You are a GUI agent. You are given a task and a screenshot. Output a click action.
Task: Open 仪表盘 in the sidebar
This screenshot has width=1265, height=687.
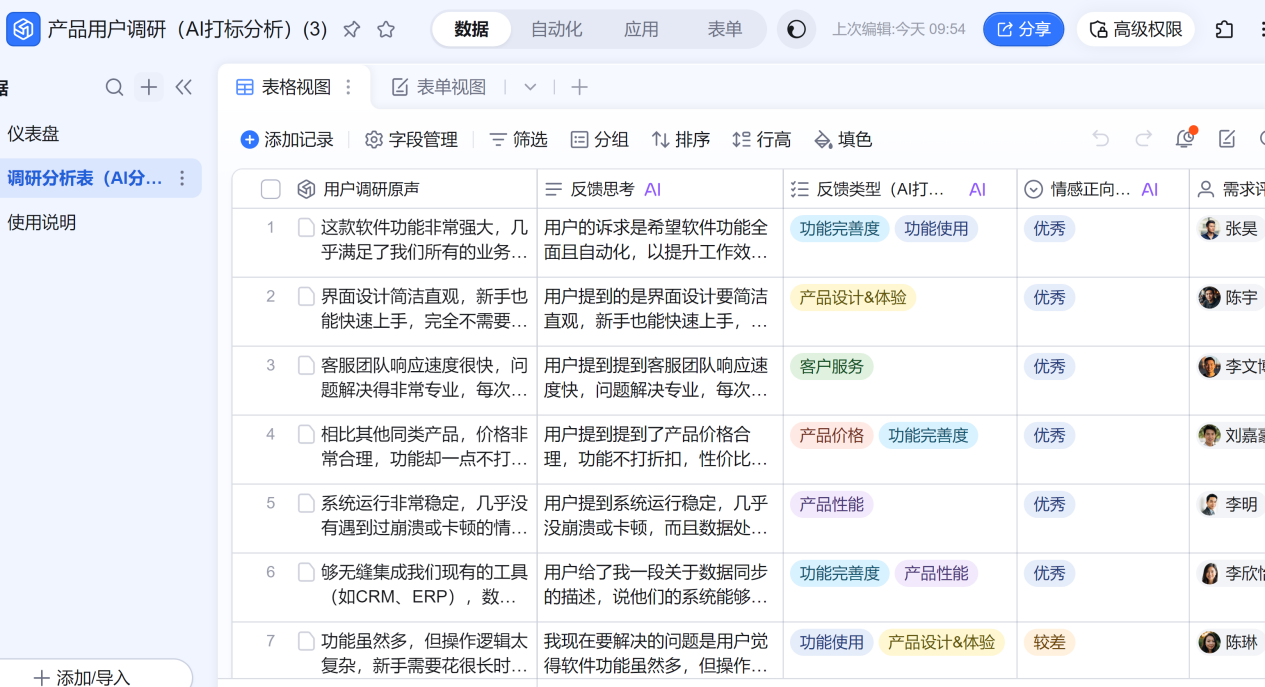pos(34,134)
